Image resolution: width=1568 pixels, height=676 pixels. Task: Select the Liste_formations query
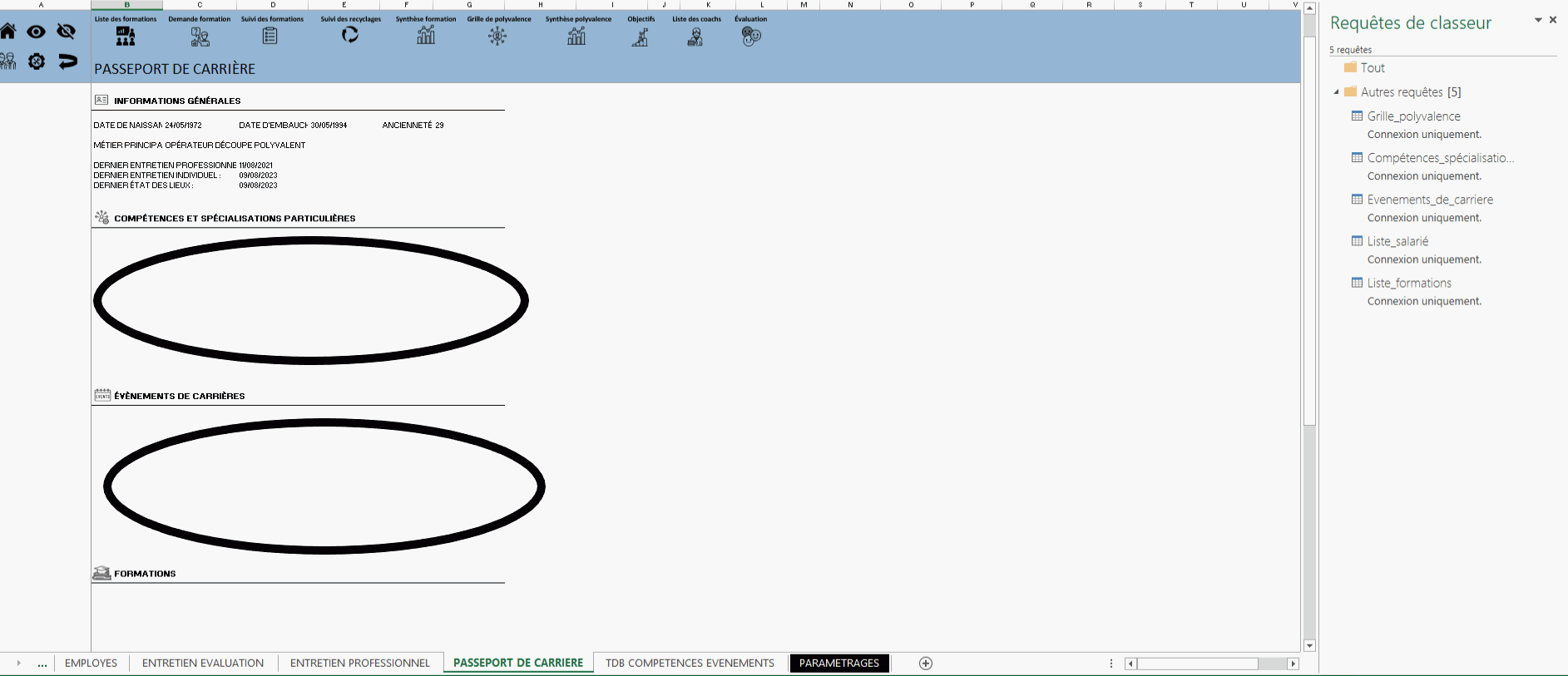tap(1409, 283)
